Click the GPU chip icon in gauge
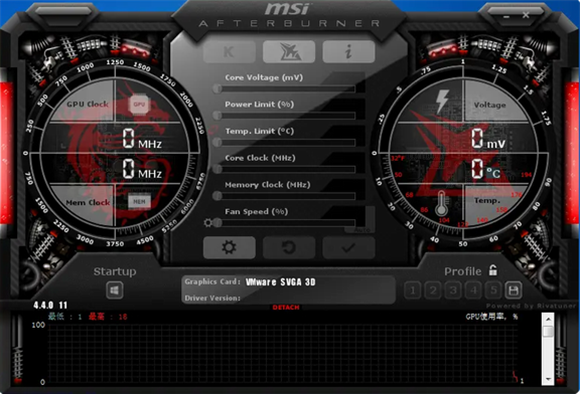This screenshot has width=580, height=394. [139, 104]
